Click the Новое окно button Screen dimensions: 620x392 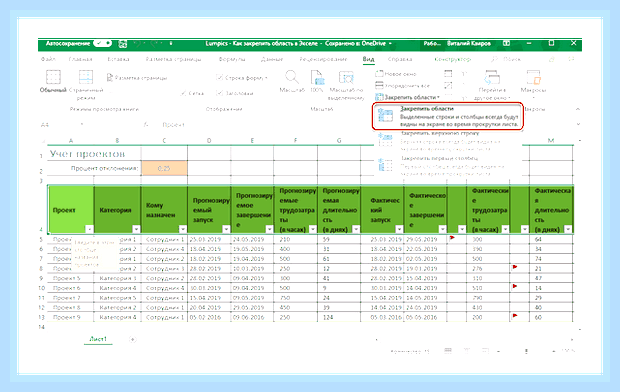click(395, 74)
